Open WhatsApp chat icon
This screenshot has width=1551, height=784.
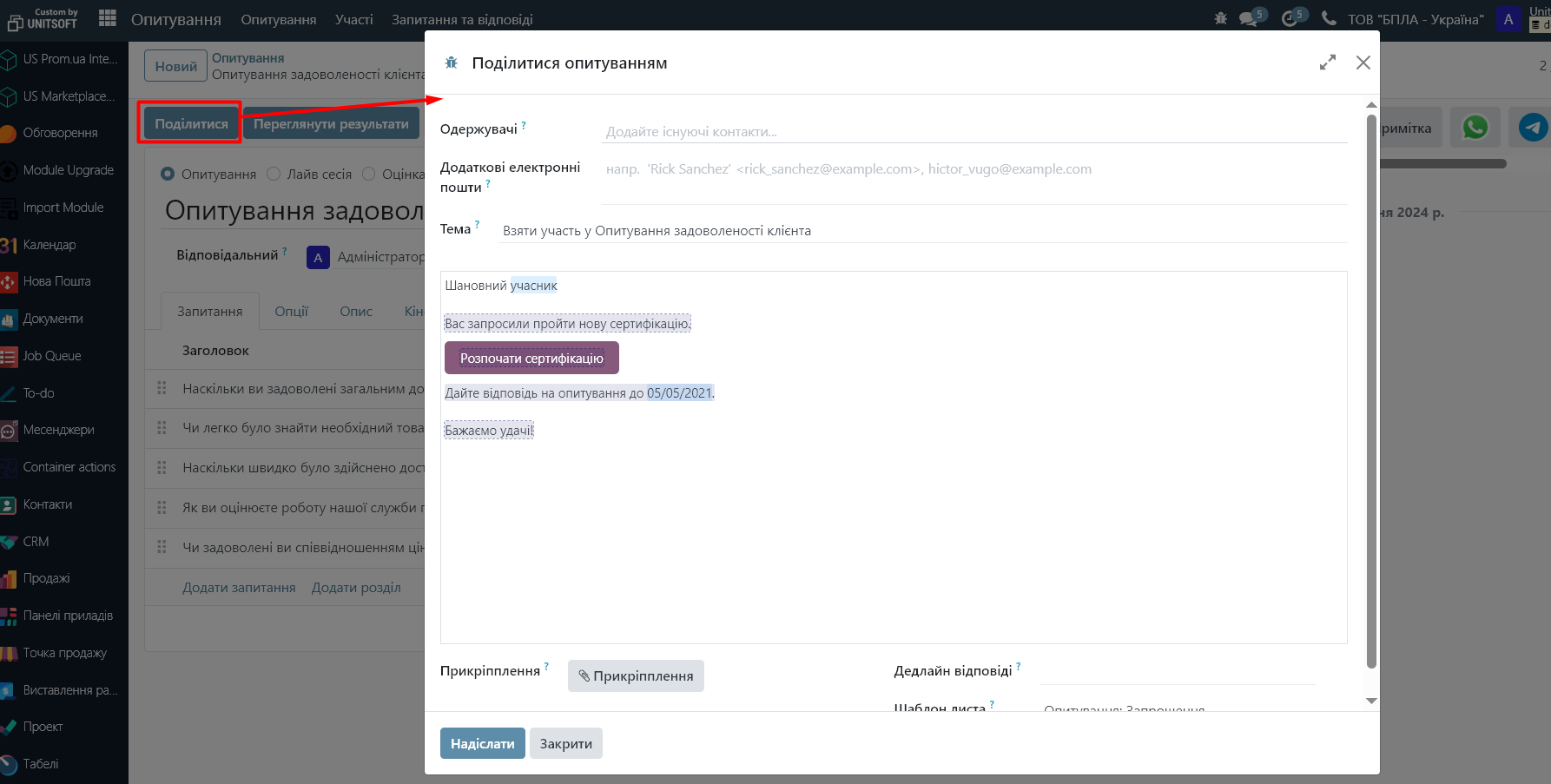pyautogui.click(x=1475, y=128)
